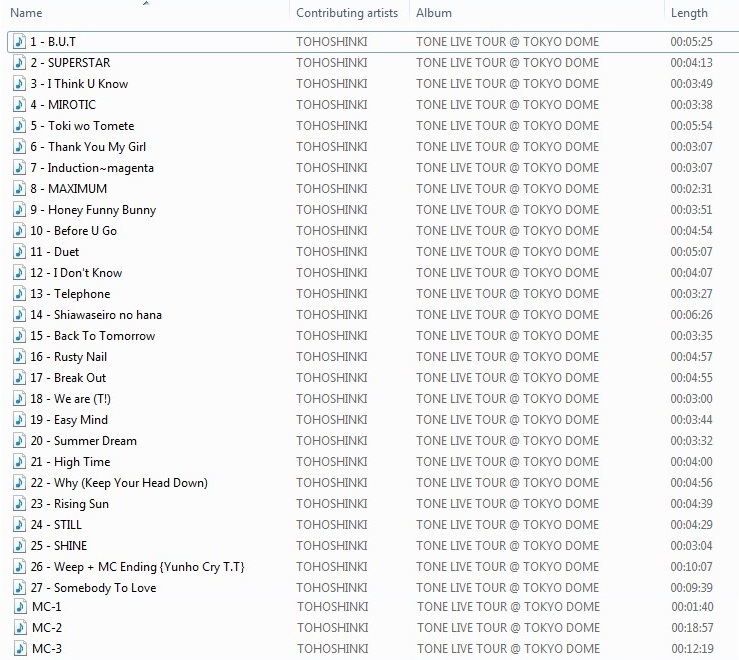Click the file icon of 9 - Honey Funny Bunny

point(19,210)
